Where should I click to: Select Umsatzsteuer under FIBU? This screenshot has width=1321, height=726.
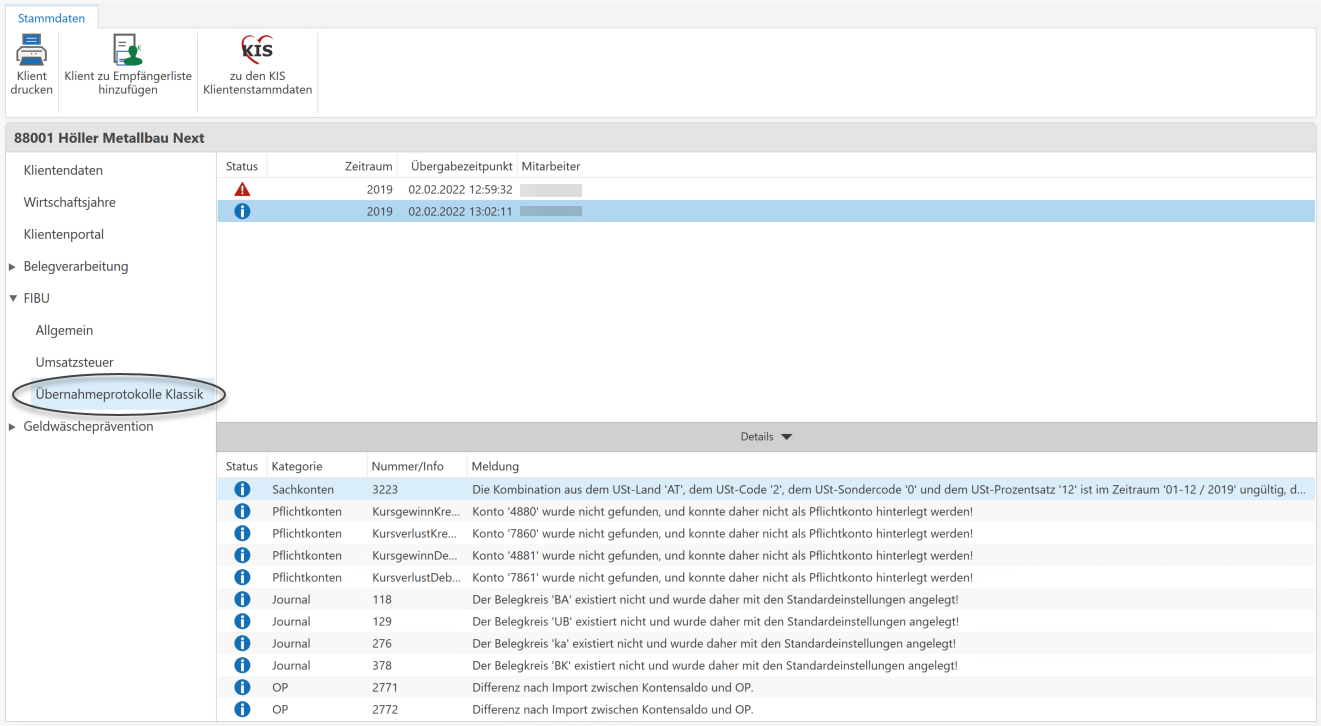click(74, 363)
